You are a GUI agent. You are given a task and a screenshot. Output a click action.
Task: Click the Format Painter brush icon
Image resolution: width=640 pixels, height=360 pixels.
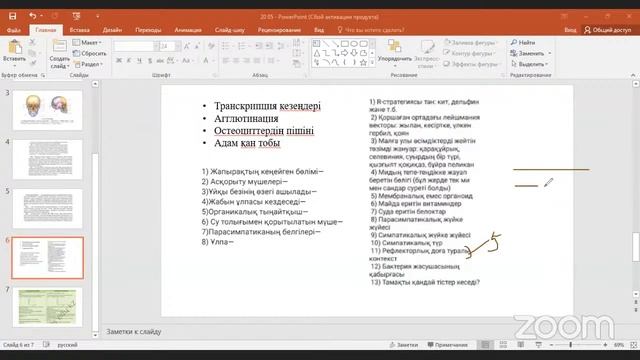click(33, 63)
